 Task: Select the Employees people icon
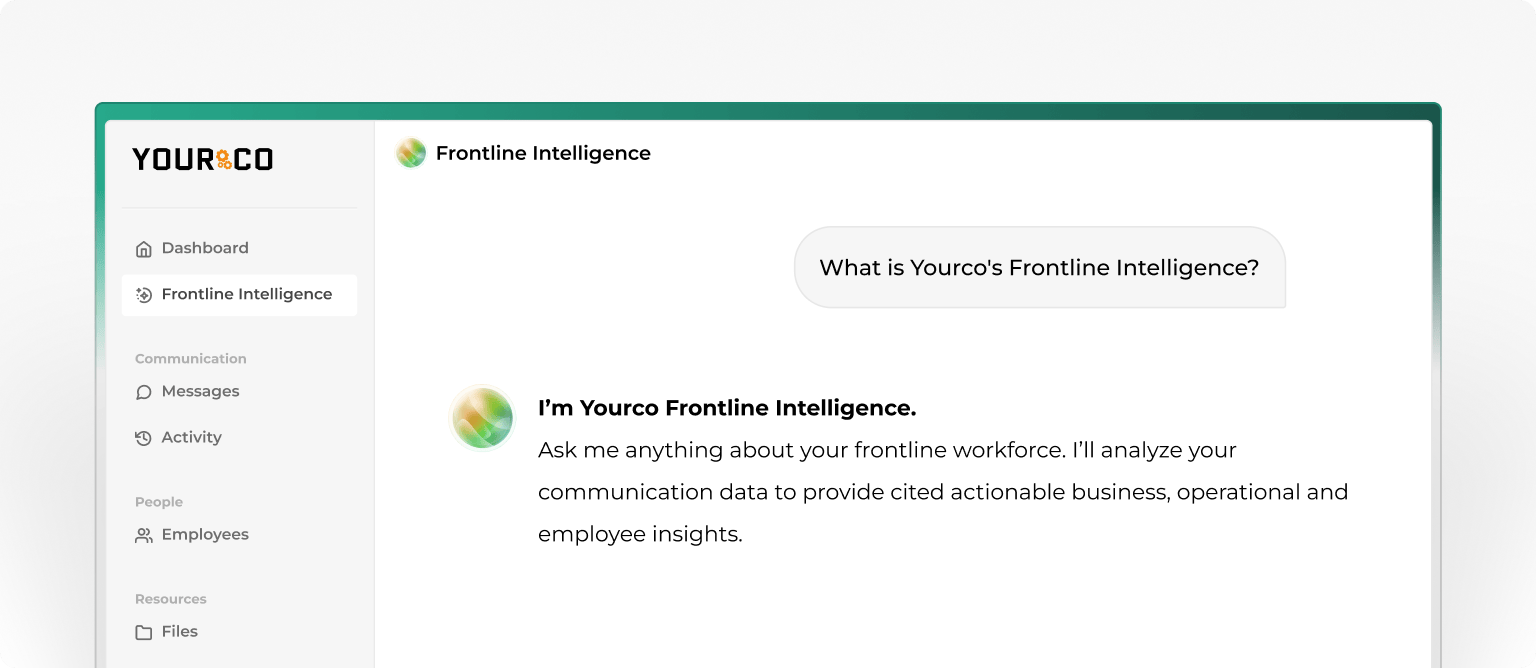tap(144, 534)
